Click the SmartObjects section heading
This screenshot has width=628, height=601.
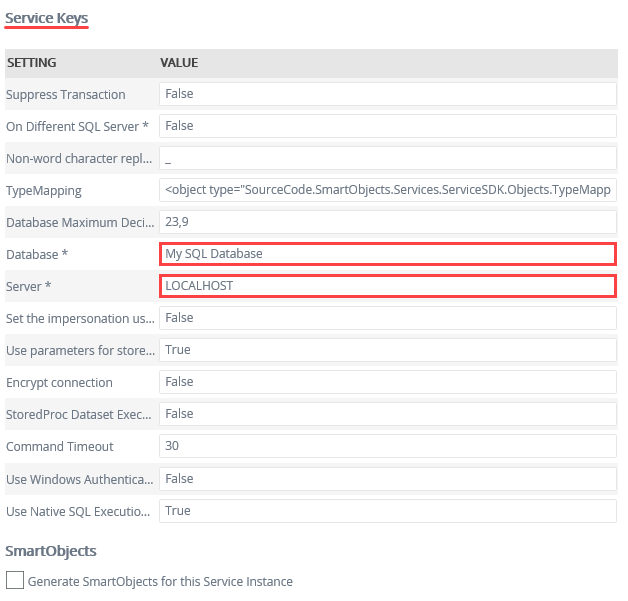(x=51, y=551)
